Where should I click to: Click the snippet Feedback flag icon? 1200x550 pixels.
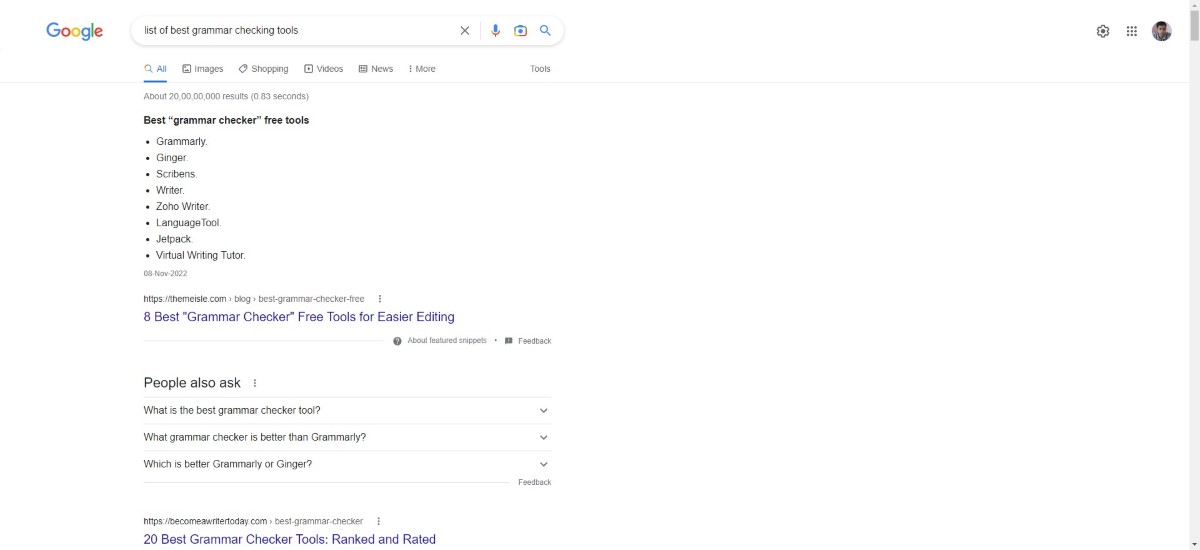tap(509, 341)
